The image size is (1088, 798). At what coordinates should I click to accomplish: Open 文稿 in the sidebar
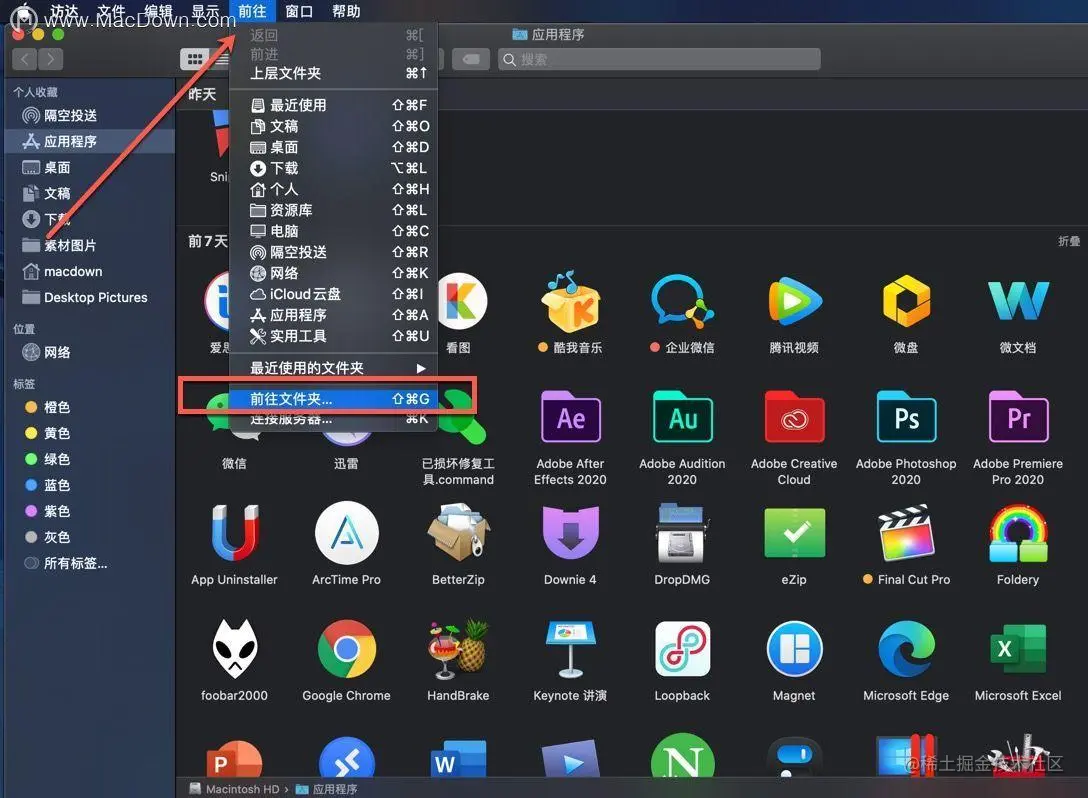tap(89, 194)
